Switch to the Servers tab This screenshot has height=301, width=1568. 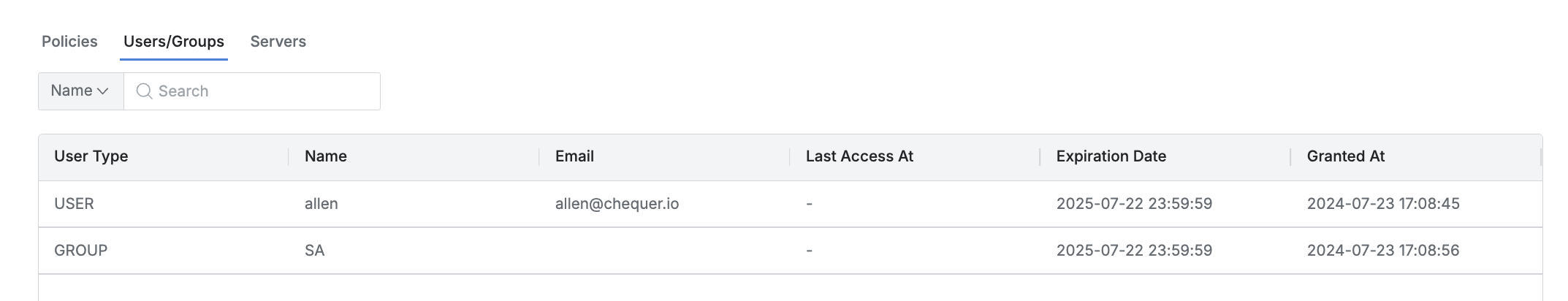click(x=278, y=42)
